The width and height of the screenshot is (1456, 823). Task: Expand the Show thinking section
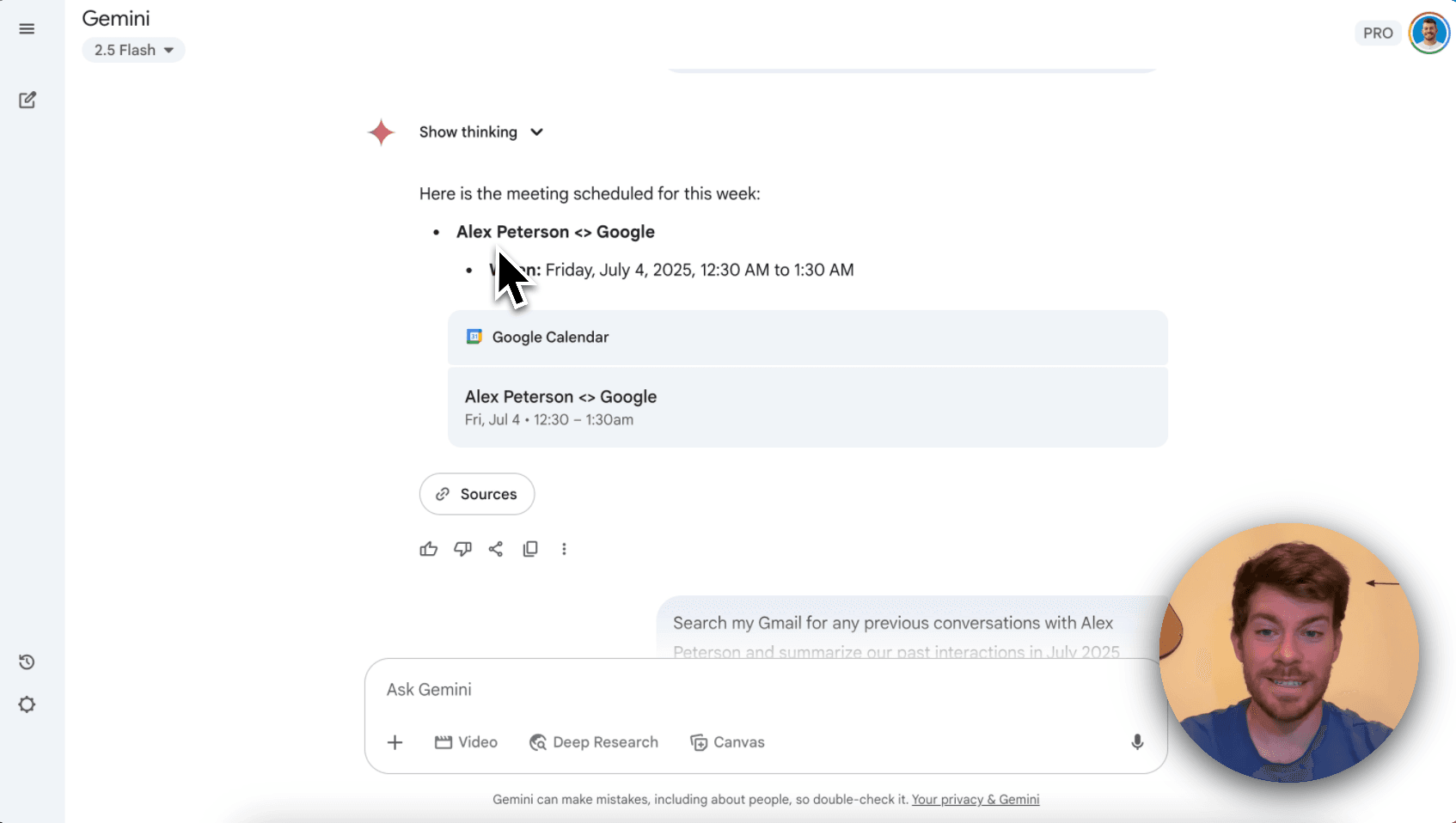click(481, 131)
